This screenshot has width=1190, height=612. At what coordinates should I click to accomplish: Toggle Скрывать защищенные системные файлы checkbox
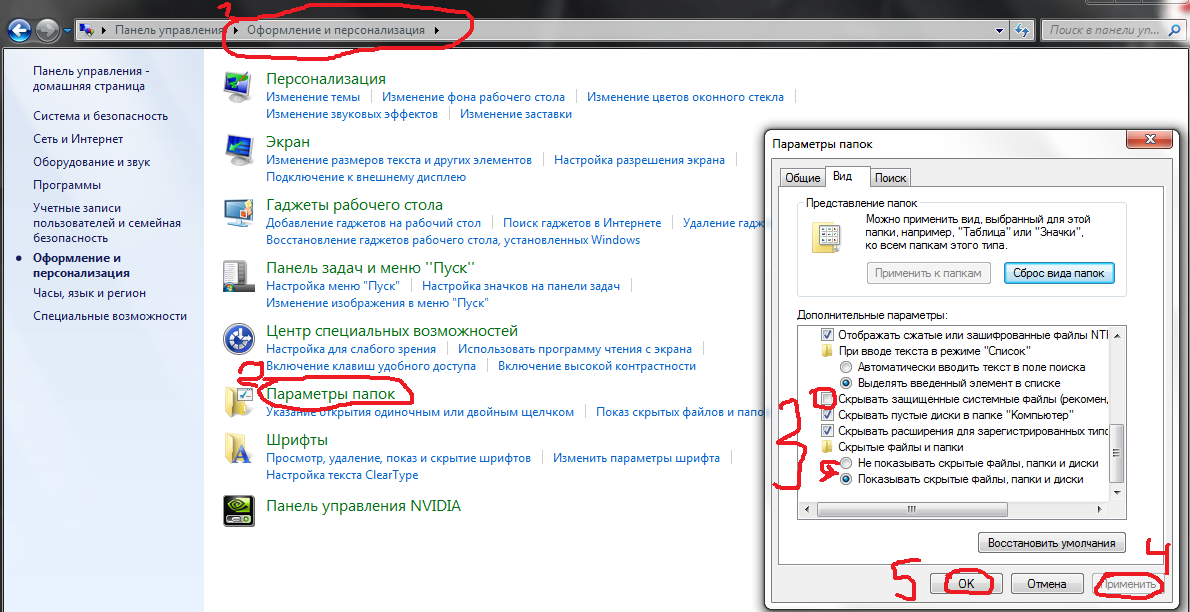[x=828, y=399]
